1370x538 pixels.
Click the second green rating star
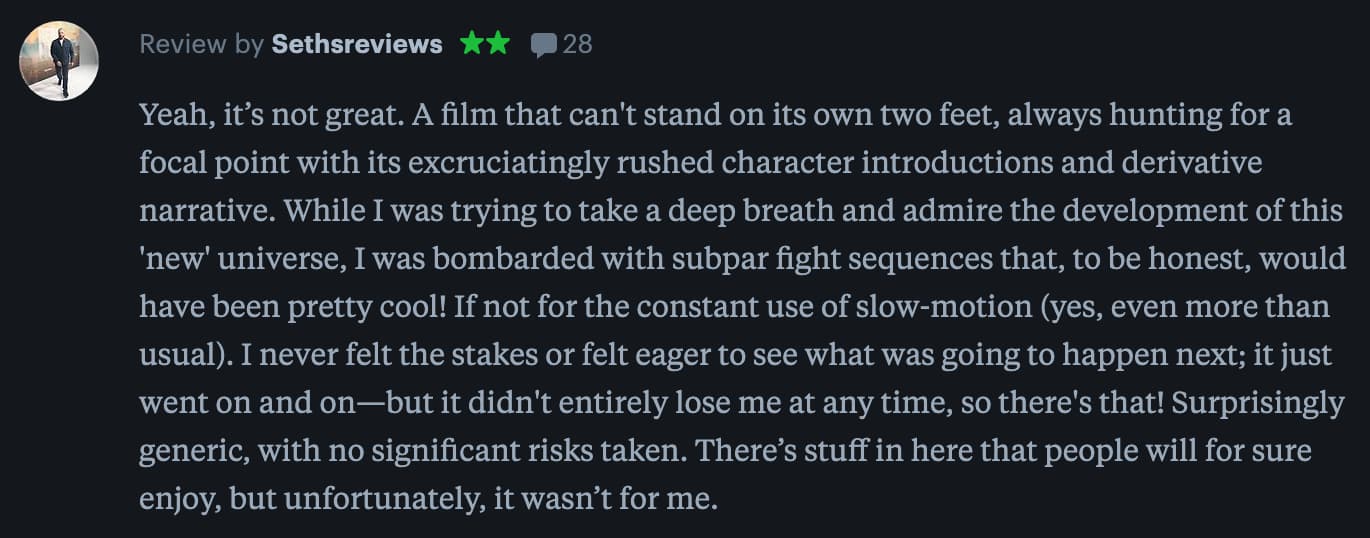[497, 44]
